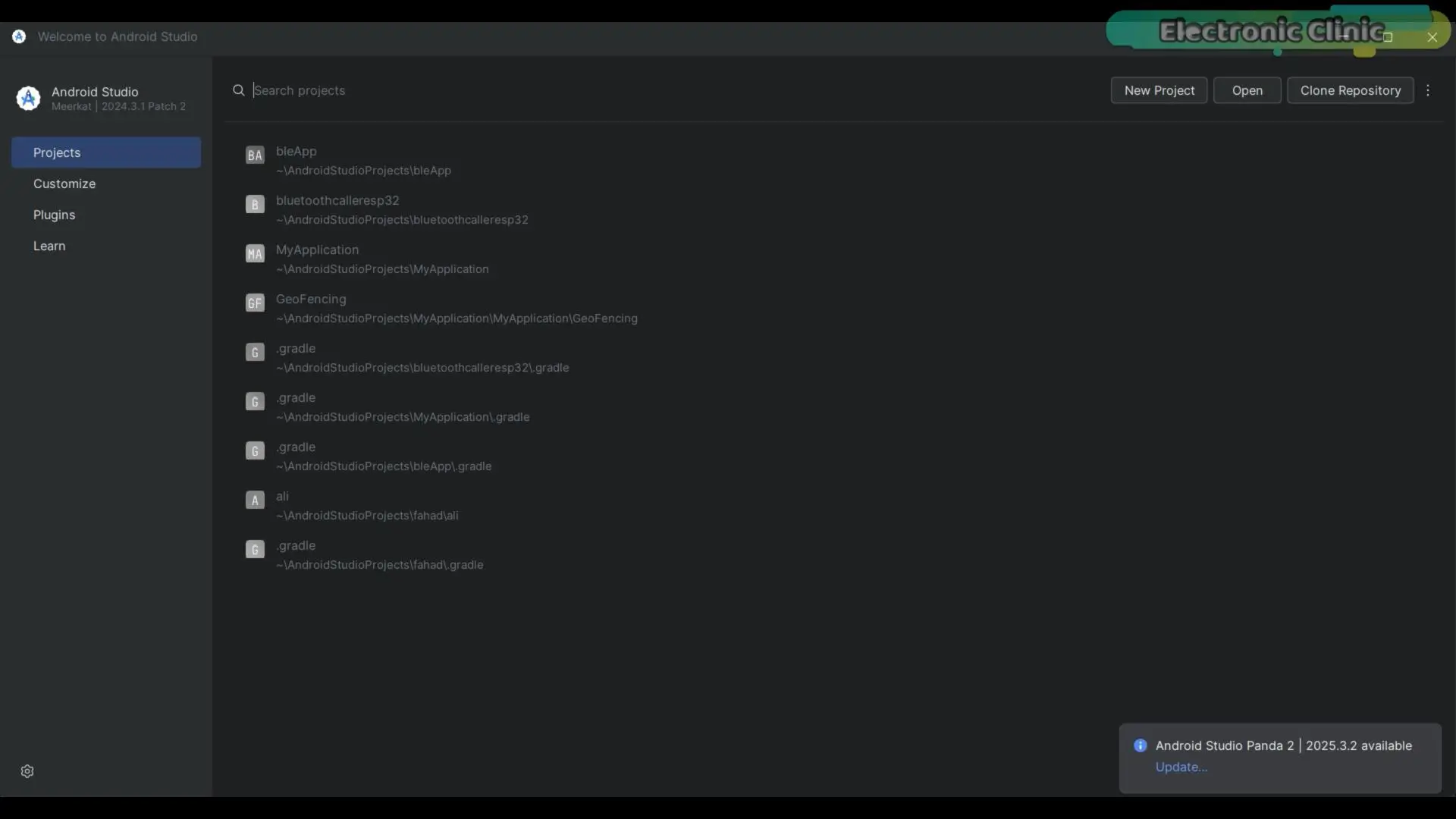Click path ~\AndroidStudioProjects\fahad\ali
1456x819 pixels.
367,516
